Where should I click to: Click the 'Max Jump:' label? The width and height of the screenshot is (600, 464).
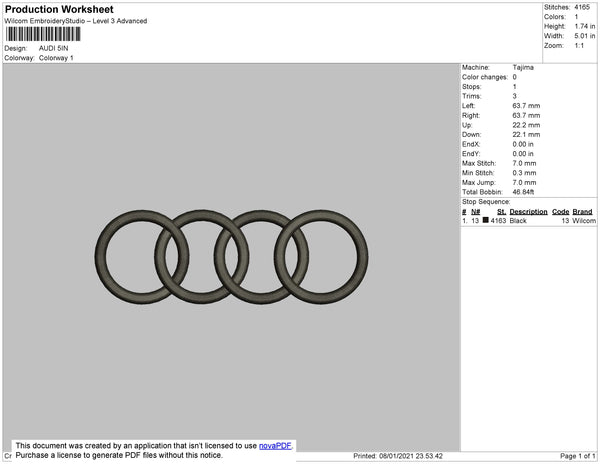pos(479,182)
